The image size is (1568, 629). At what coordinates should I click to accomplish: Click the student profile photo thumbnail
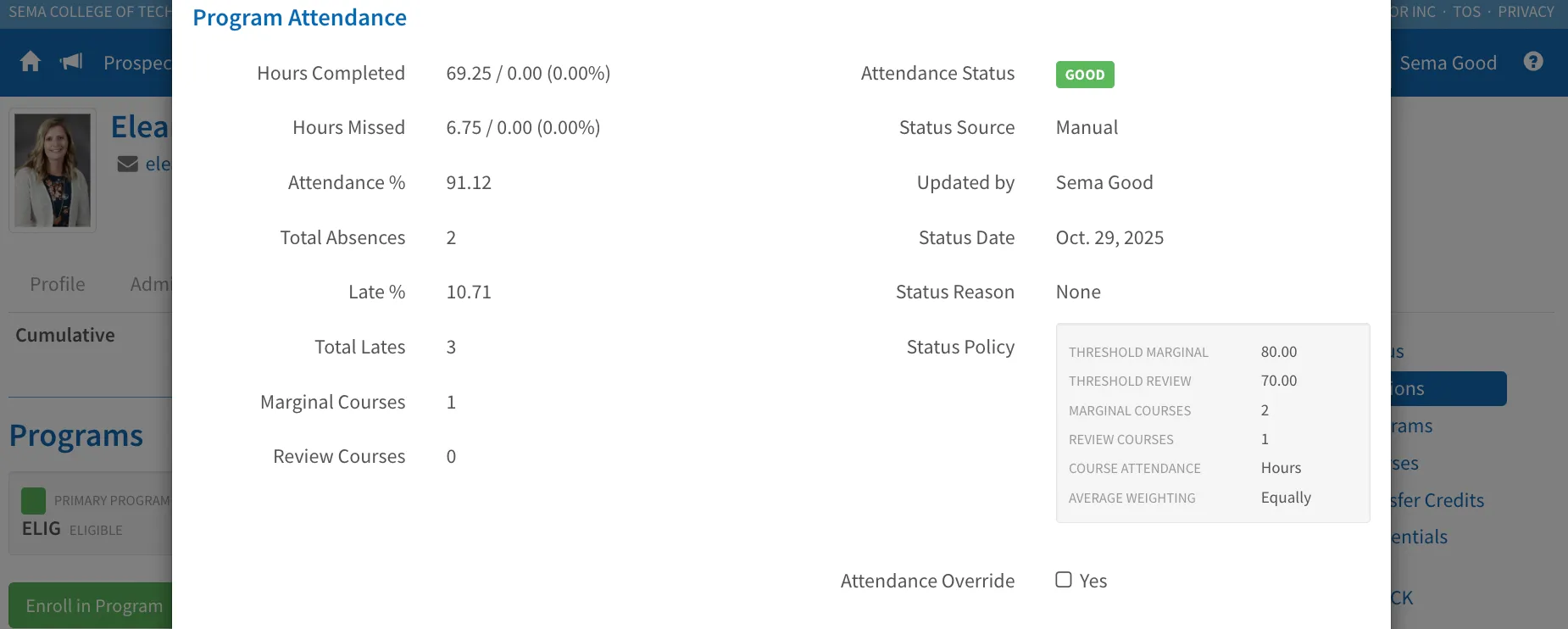[53, 170]
